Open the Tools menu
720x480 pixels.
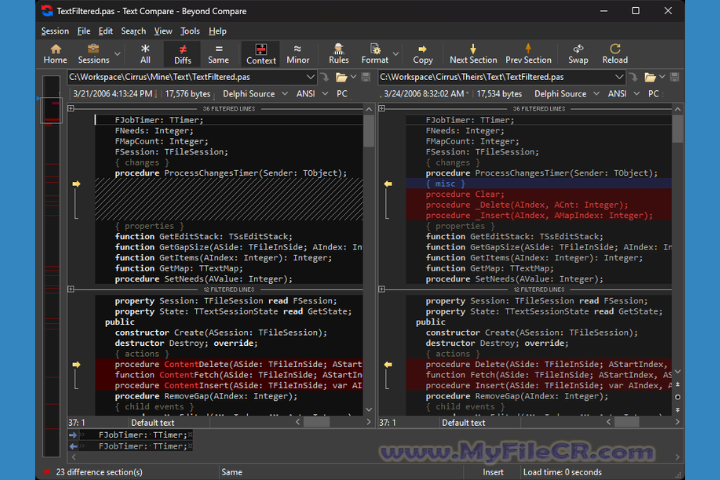(190, 31)
